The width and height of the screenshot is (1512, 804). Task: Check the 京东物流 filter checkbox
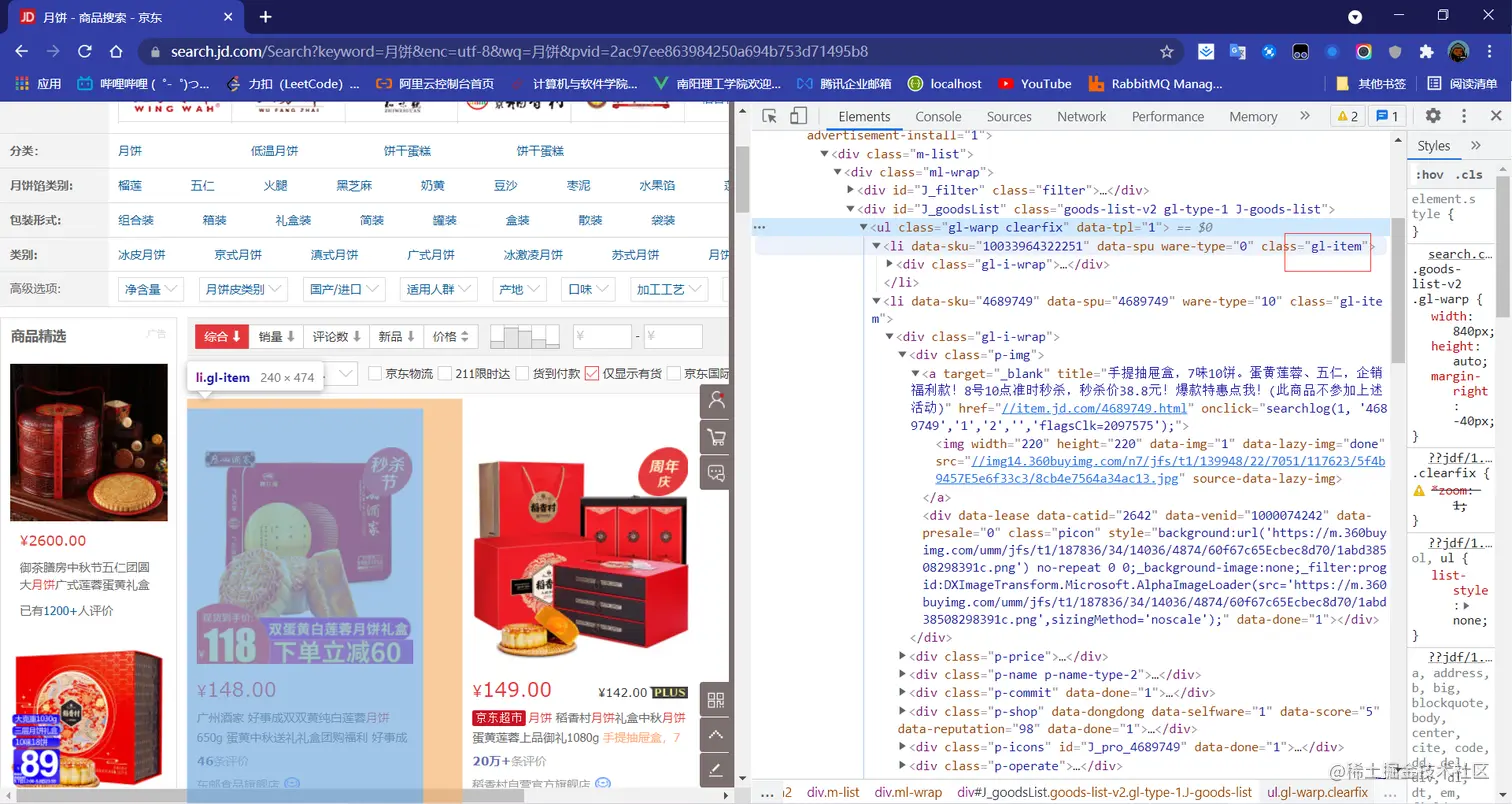[x=376, y=373]
